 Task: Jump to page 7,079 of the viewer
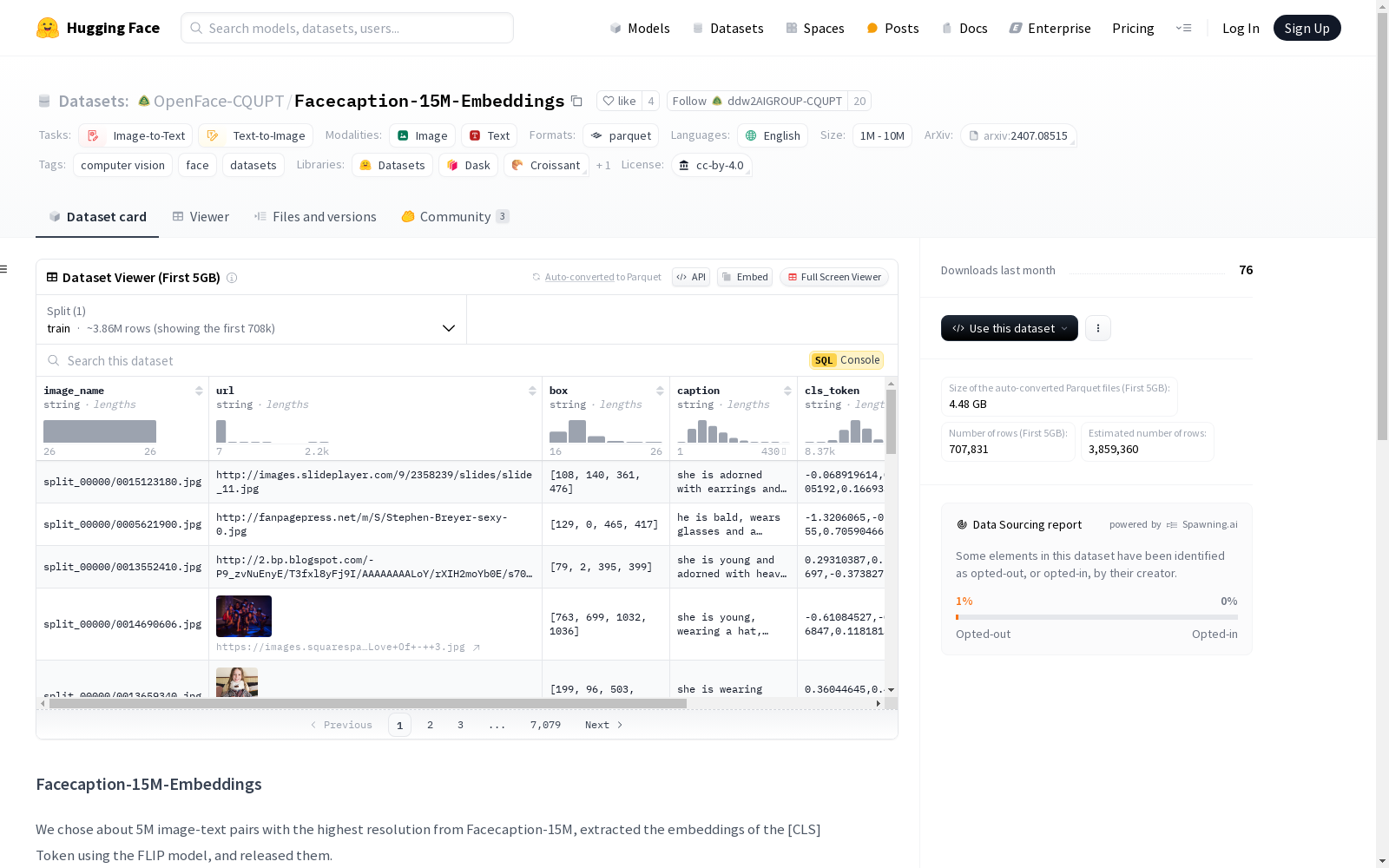[x=545, y=725]
